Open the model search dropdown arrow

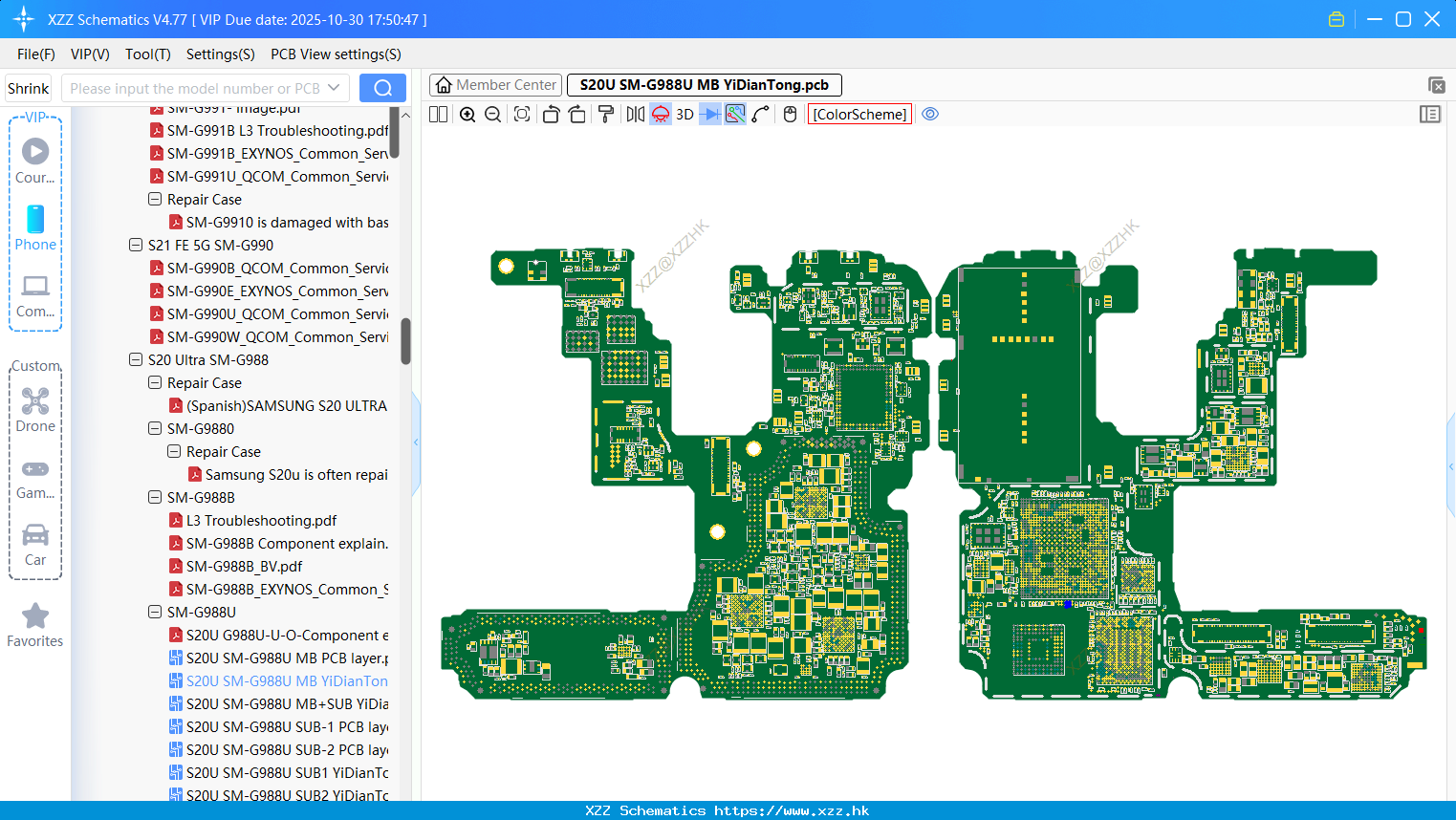coord(334,88)
